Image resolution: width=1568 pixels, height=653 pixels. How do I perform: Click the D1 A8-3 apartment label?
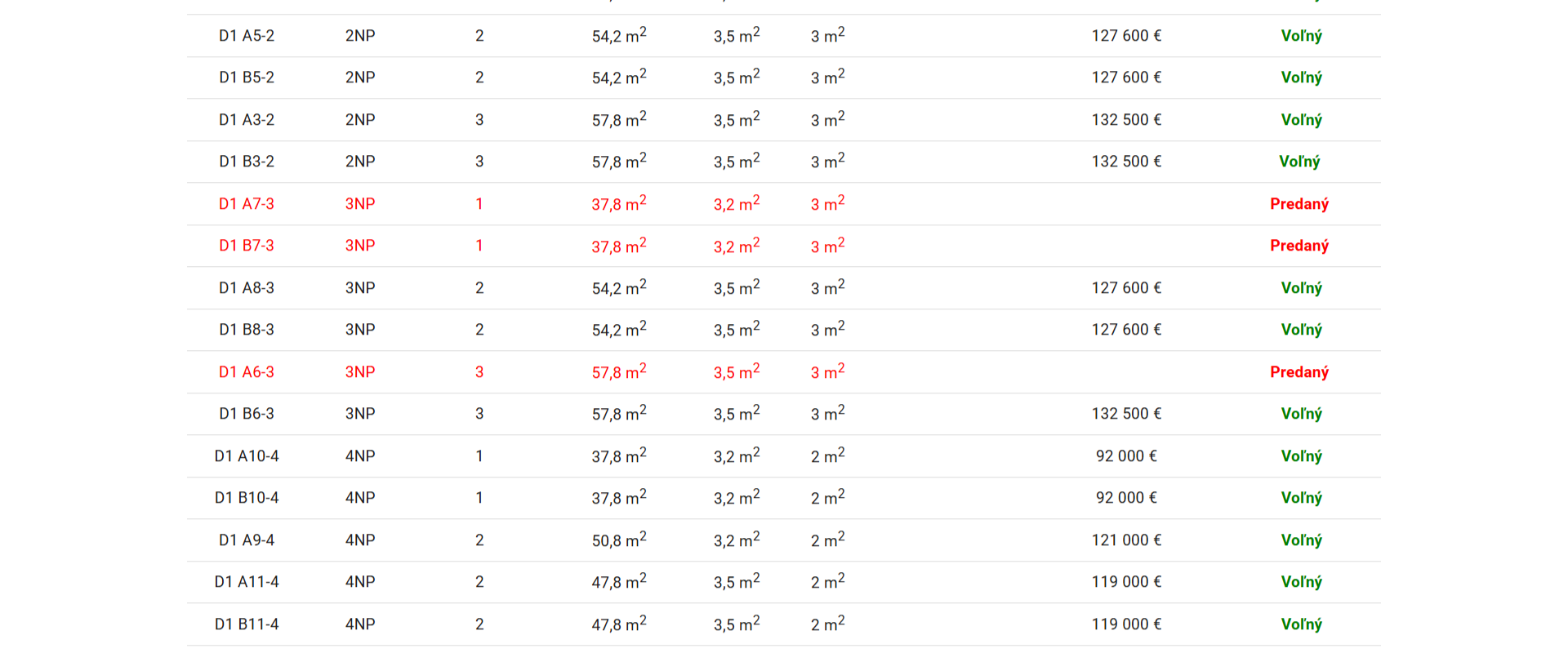coord(247,288)
